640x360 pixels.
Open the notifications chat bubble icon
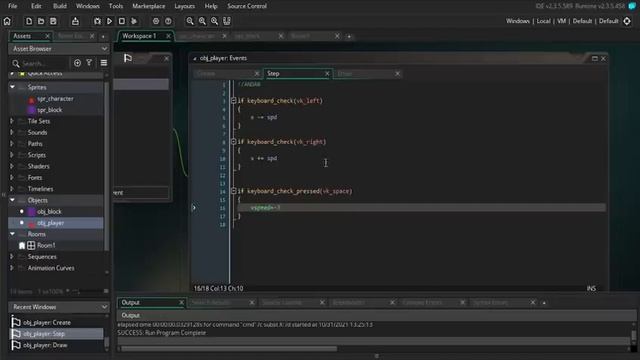point(632,6)
